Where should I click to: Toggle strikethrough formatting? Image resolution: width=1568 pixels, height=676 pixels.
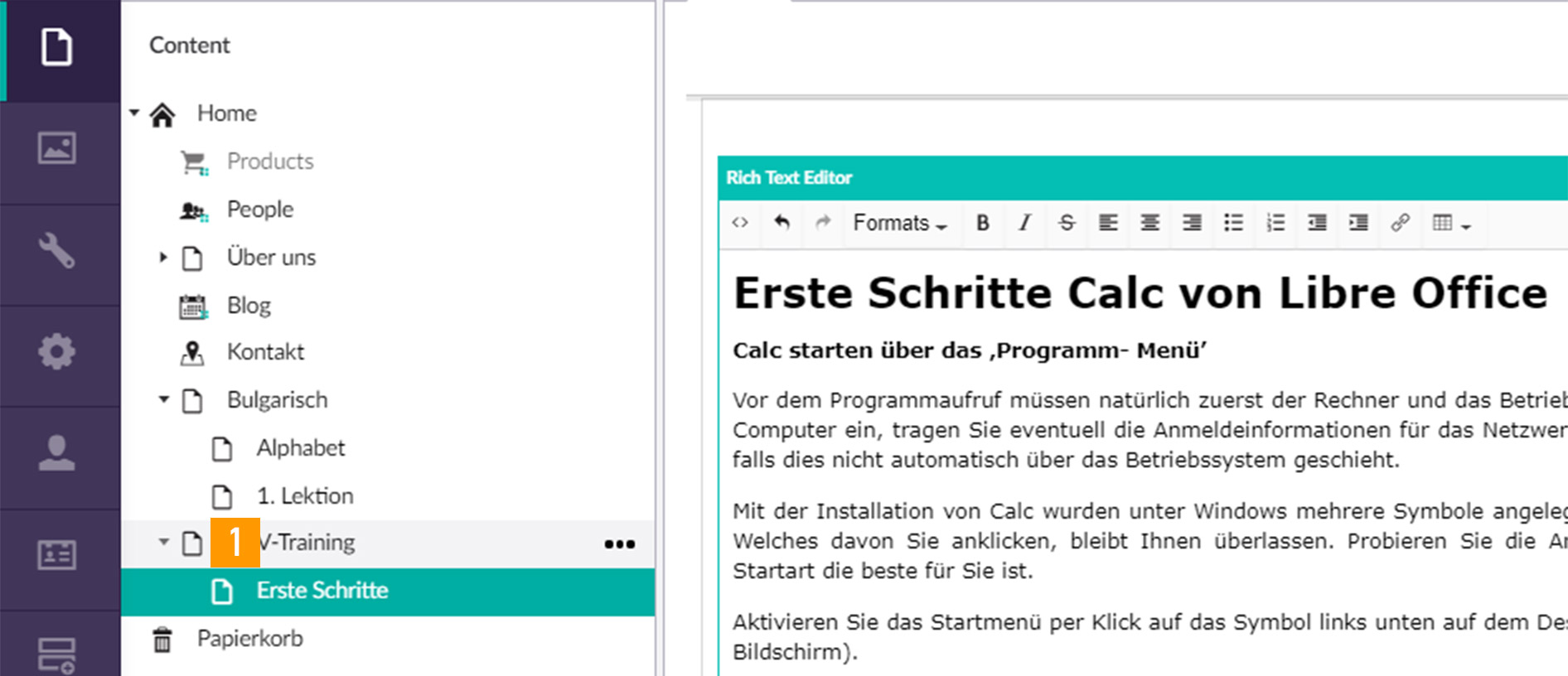click(x=1067, y=223)
